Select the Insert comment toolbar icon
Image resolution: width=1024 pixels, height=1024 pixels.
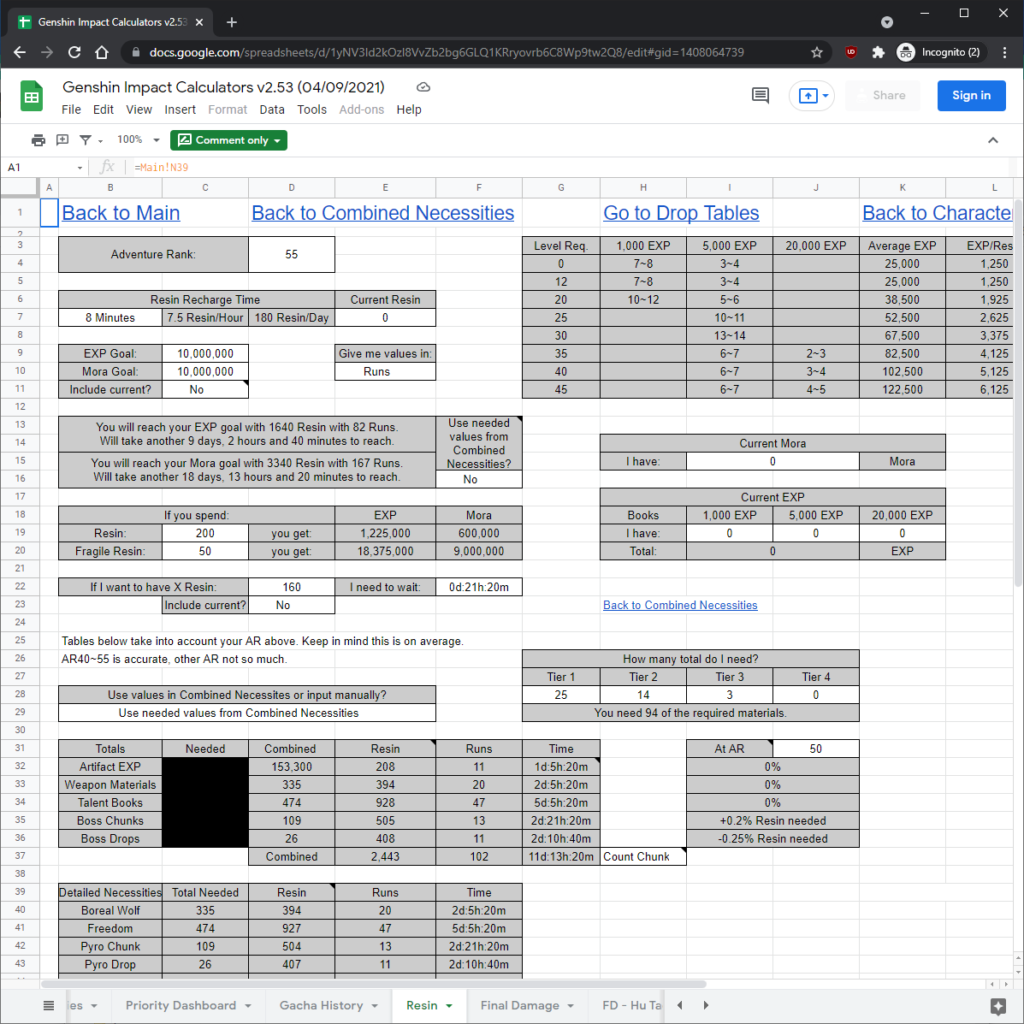click(62, 140)
